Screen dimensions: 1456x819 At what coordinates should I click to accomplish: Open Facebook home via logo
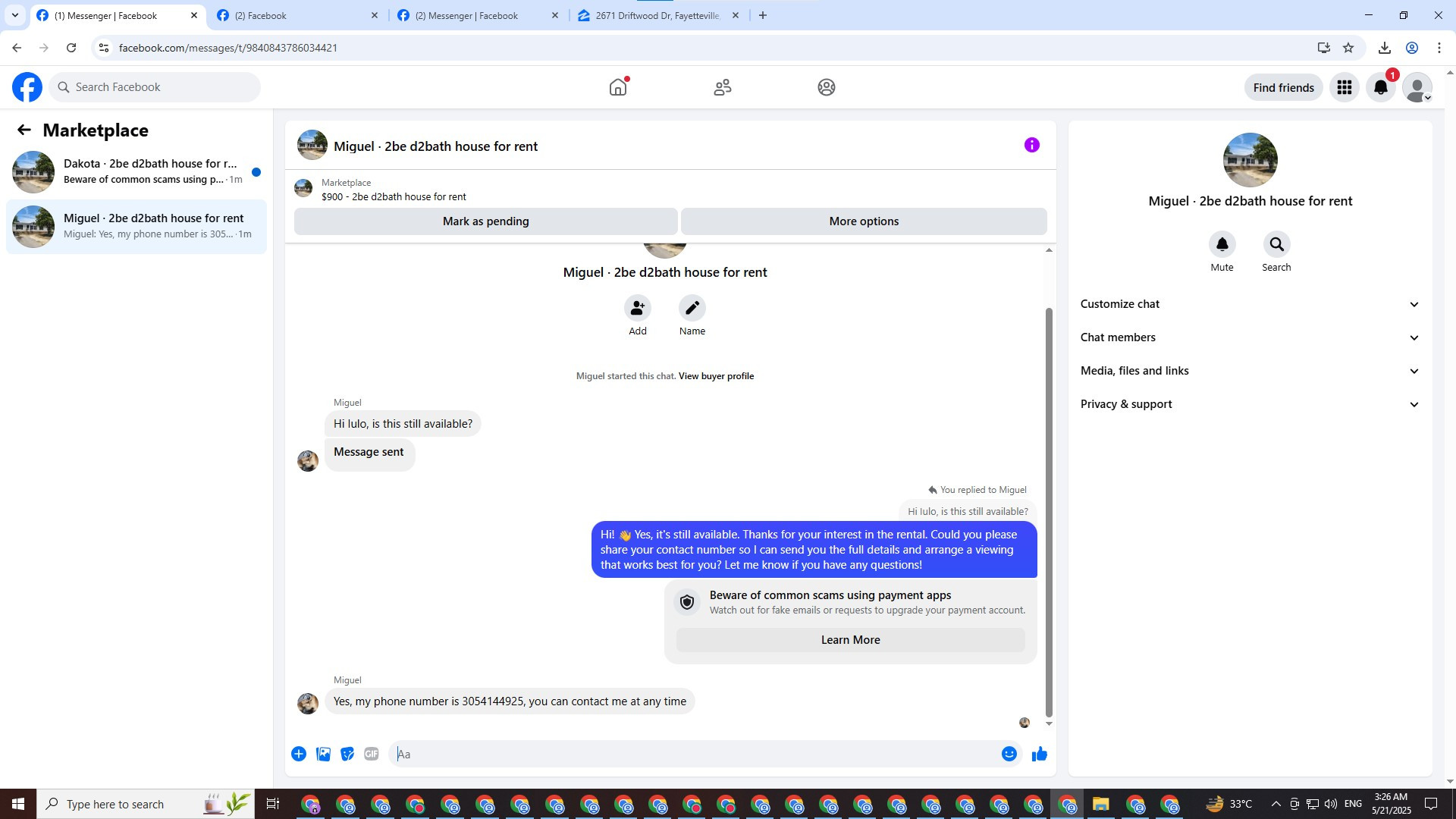(x=27, y=87)
